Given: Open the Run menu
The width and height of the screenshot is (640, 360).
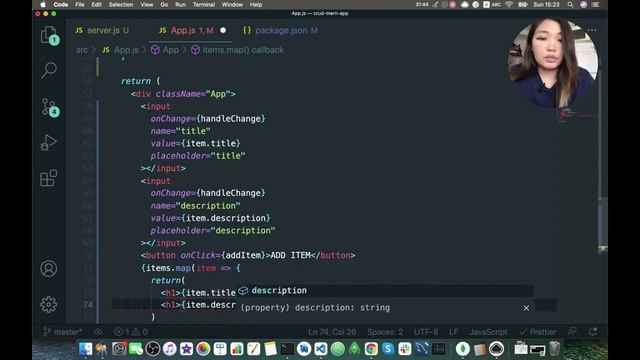Looking at the screenshot, I should pyautogui.click(x=180, y=4).
